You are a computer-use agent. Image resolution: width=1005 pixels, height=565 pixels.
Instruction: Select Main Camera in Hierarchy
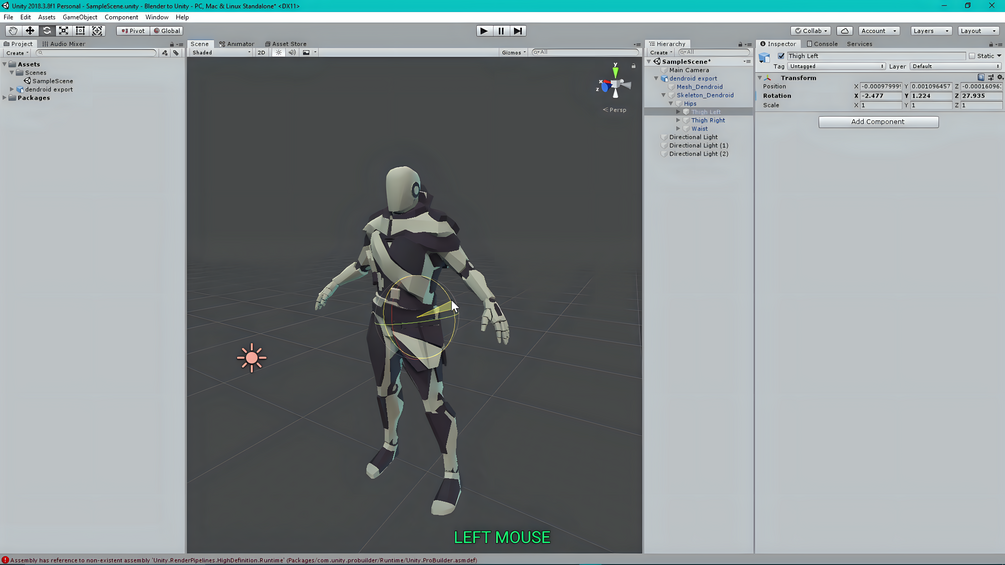coord(689,70)
